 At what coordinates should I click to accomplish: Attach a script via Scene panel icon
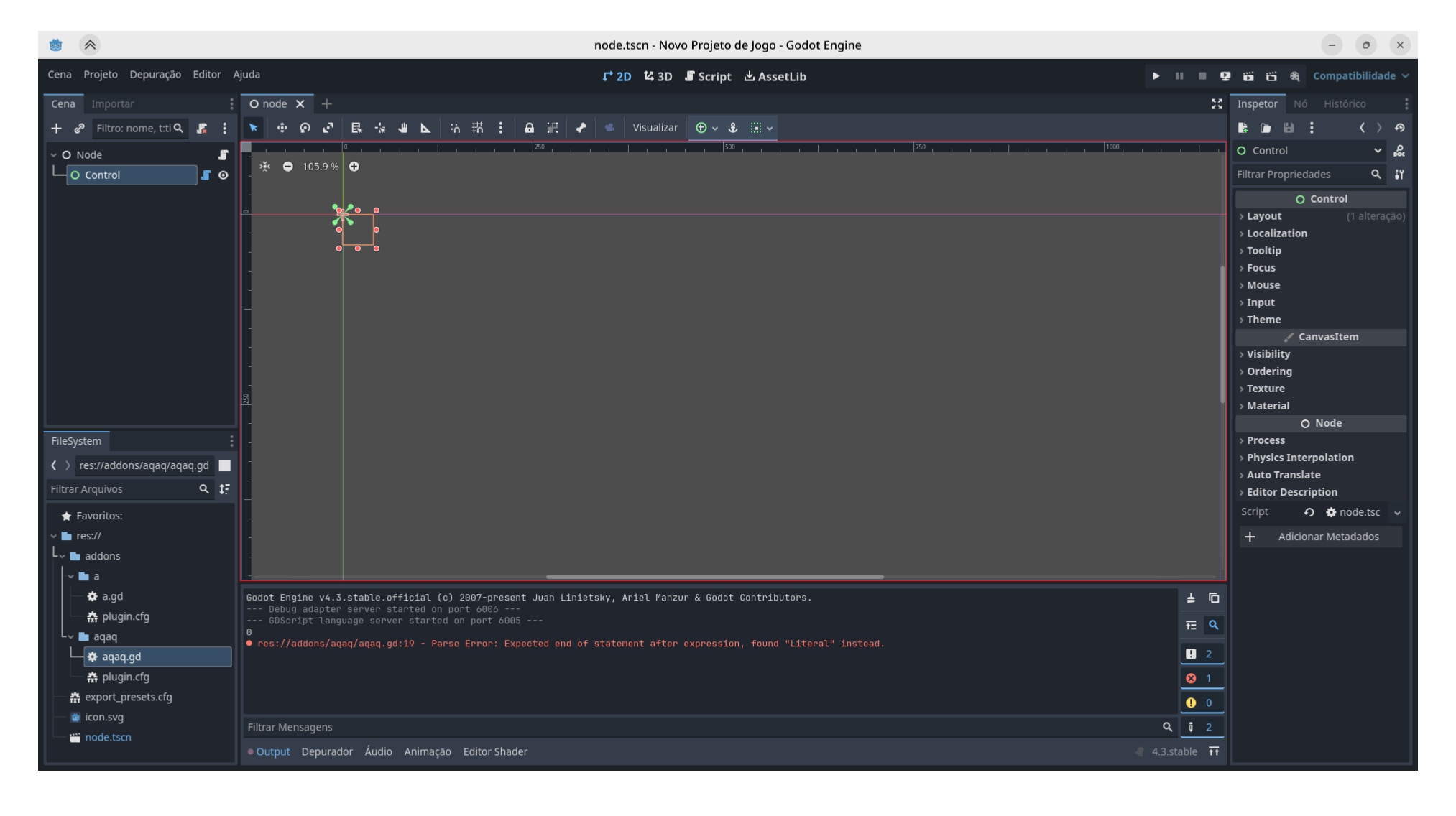[x=202, y=129]
